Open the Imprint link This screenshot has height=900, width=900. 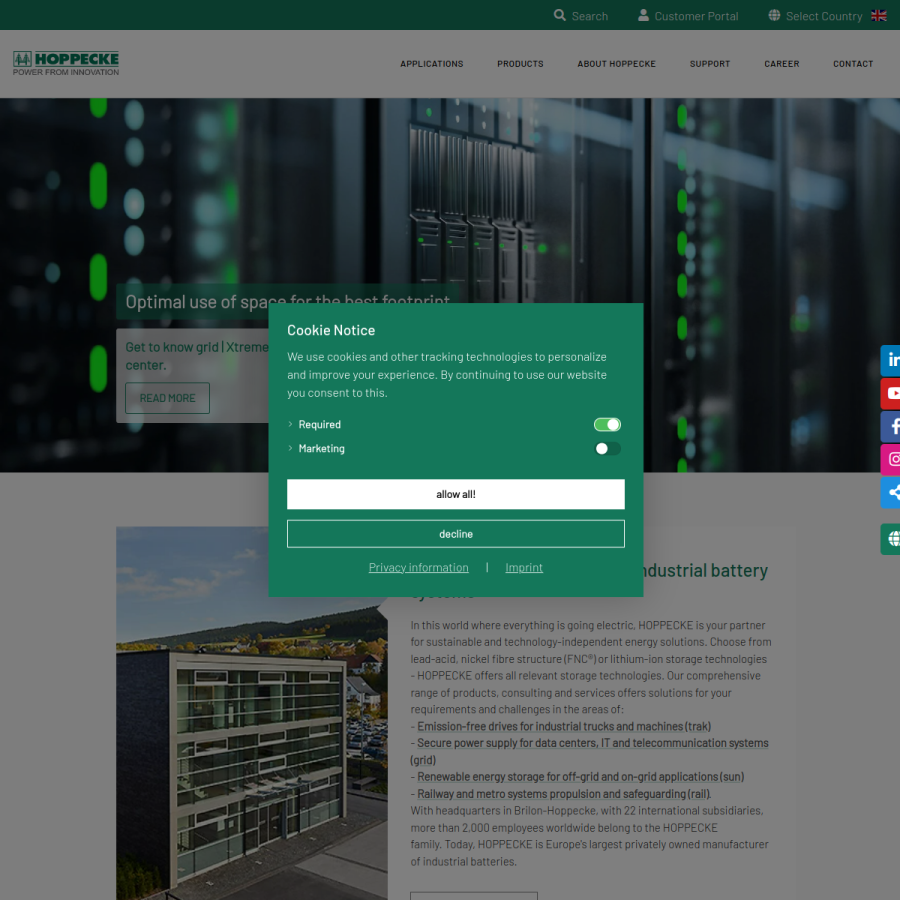(x=524, y=567)
